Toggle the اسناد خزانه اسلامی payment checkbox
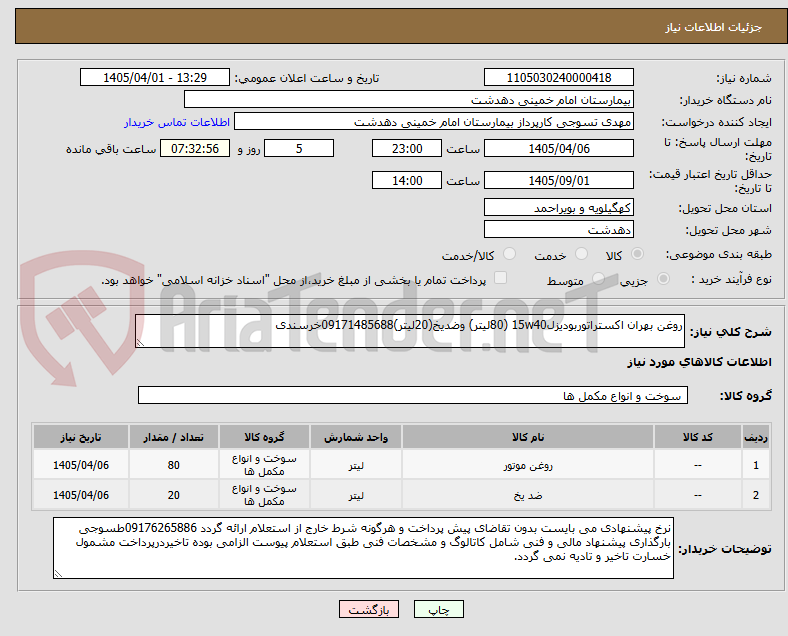Viewport: 788px width, 636px height. pyautogui.click(x=501, y=278)
